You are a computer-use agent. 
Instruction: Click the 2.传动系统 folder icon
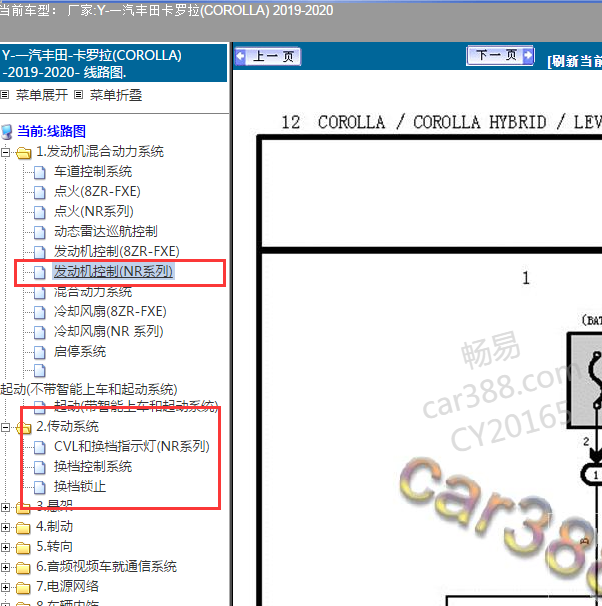[24, 428]
